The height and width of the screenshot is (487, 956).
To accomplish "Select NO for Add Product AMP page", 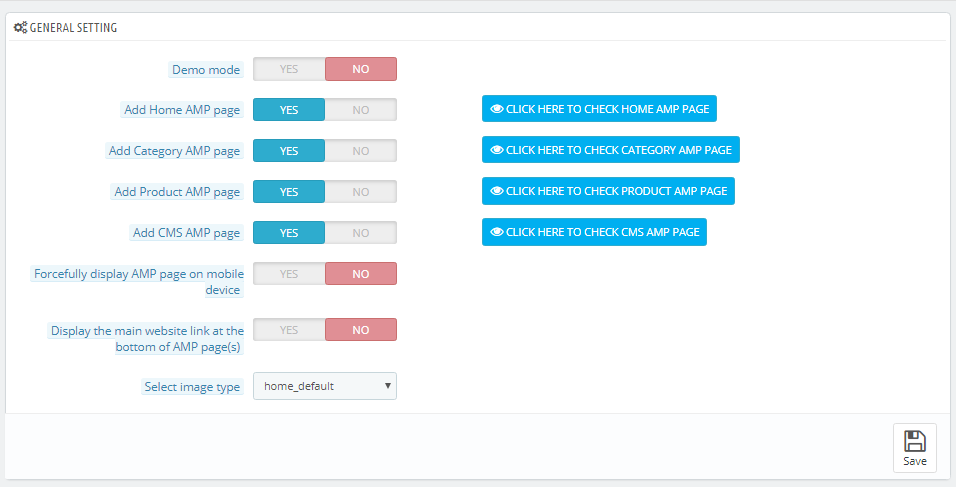I will click(x=361, y=191).
